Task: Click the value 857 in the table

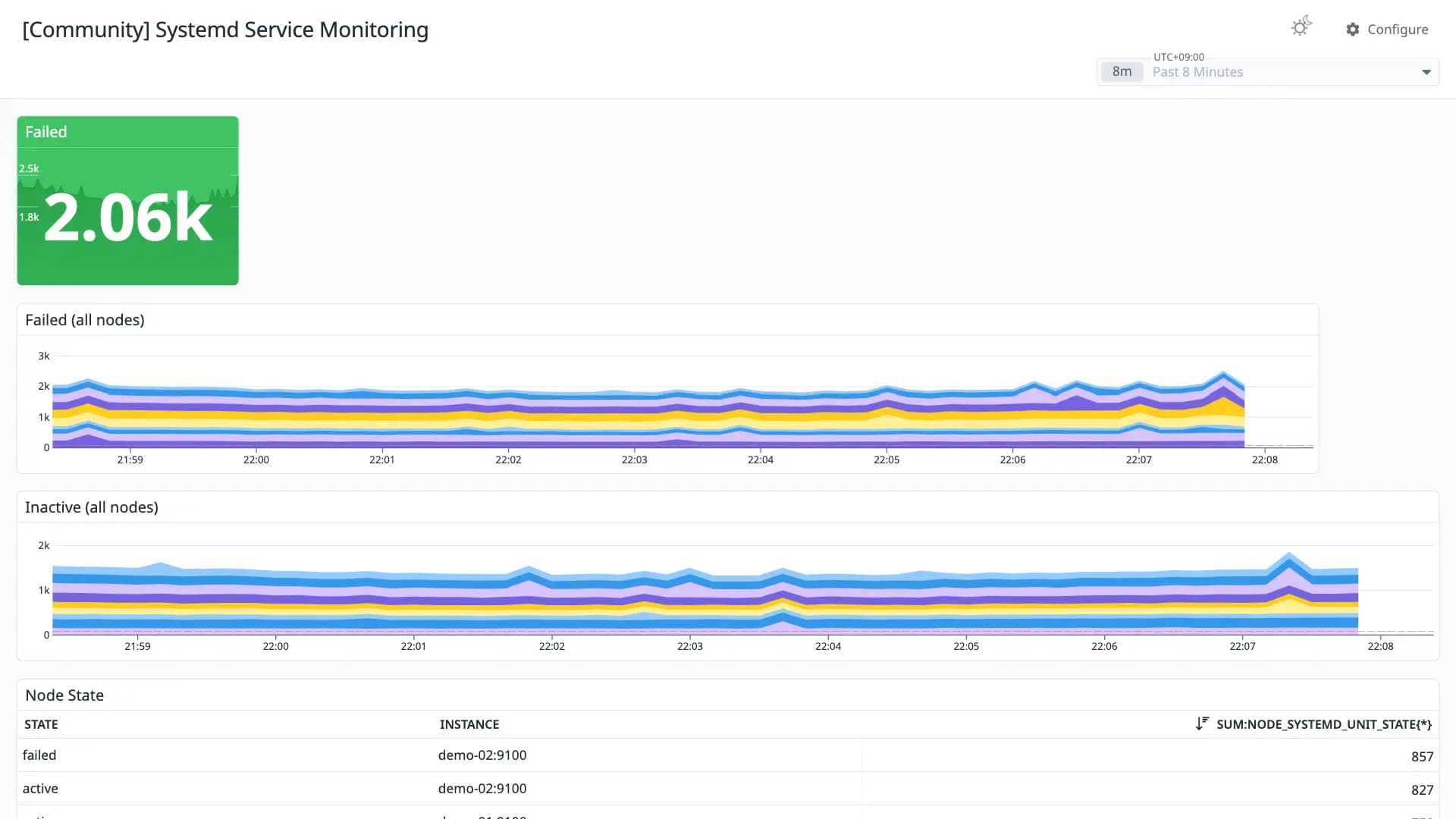Action: 1422,757
